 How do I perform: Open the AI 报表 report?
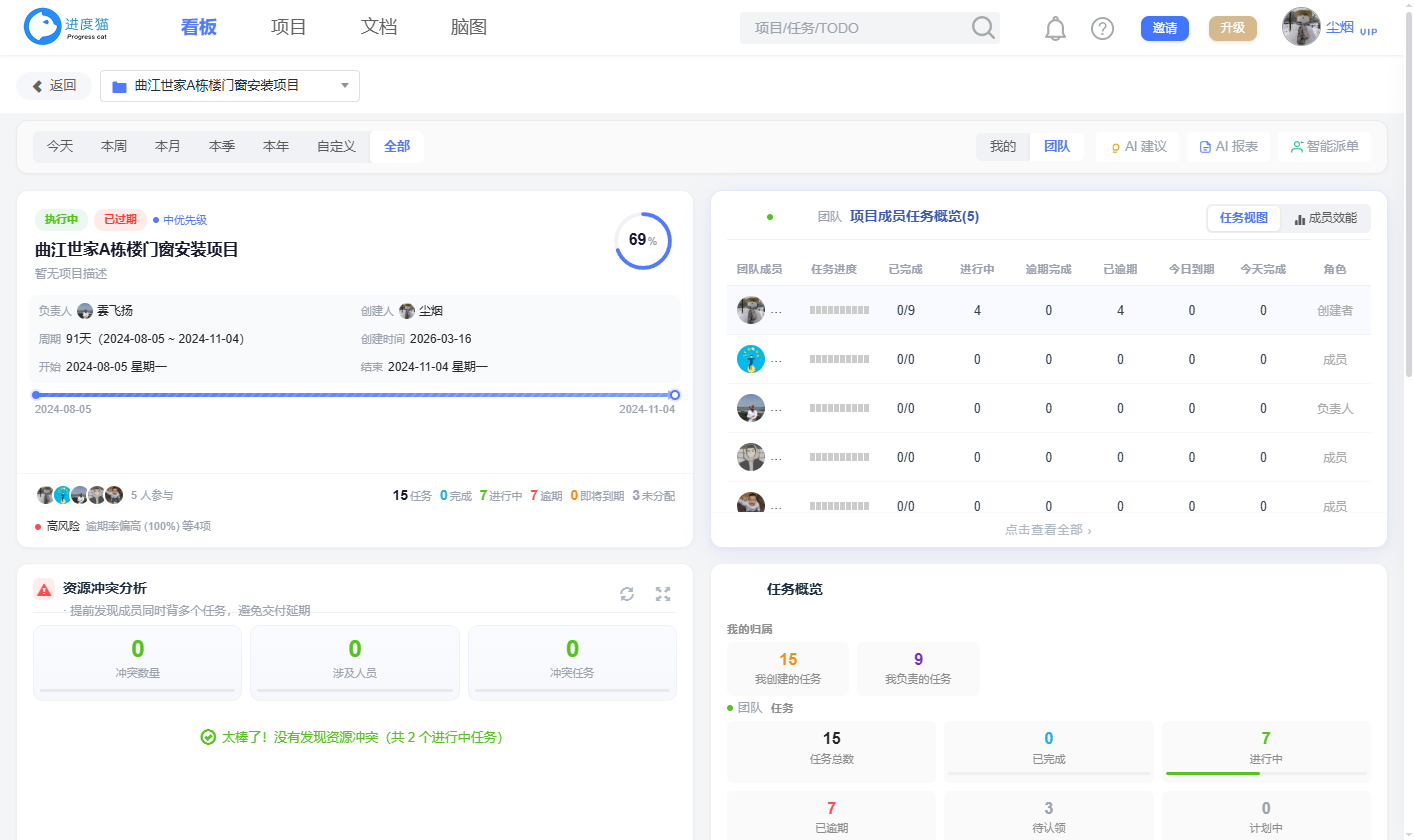point(1228,147)
